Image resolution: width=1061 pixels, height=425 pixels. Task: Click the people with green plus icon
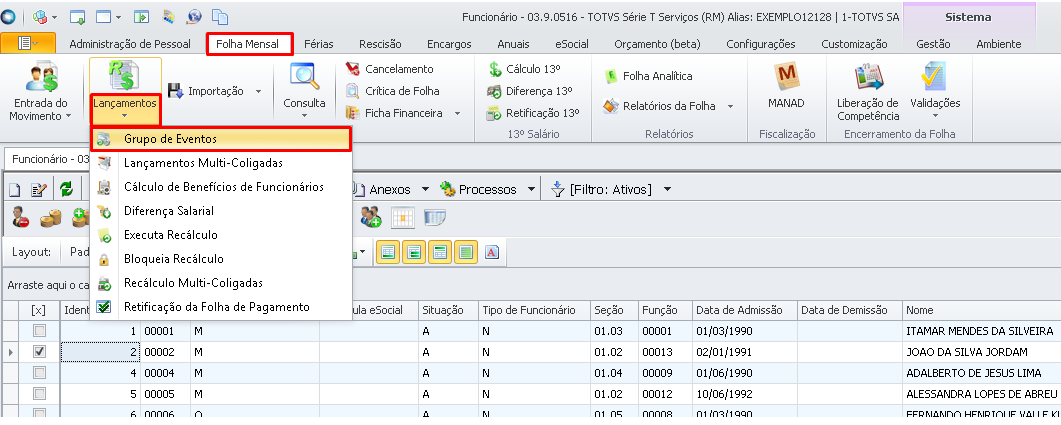click(370, 217)
